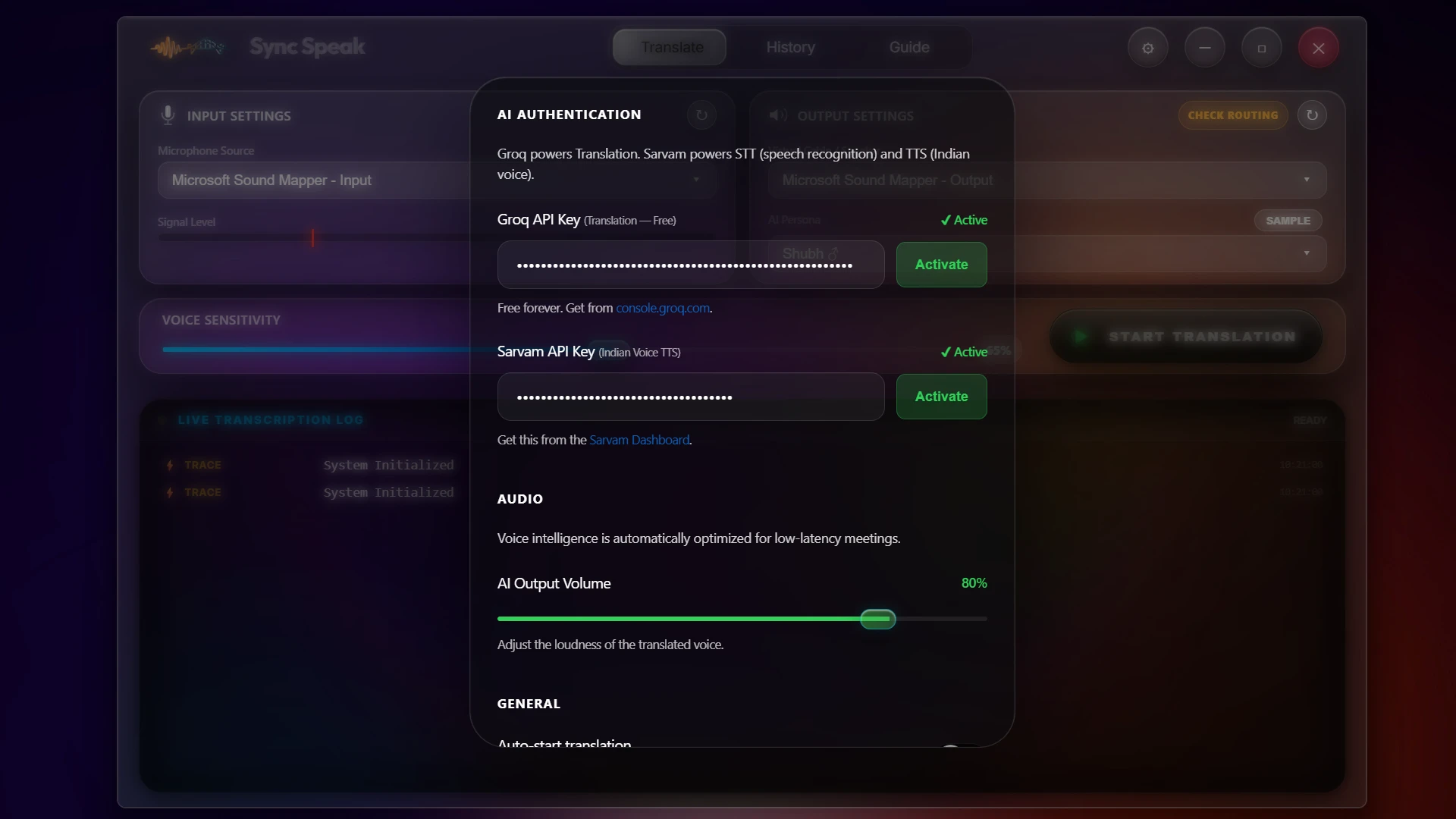Close the Sync Speak window
This screenshot has height=819, width=1456.
click(1319, 48)
